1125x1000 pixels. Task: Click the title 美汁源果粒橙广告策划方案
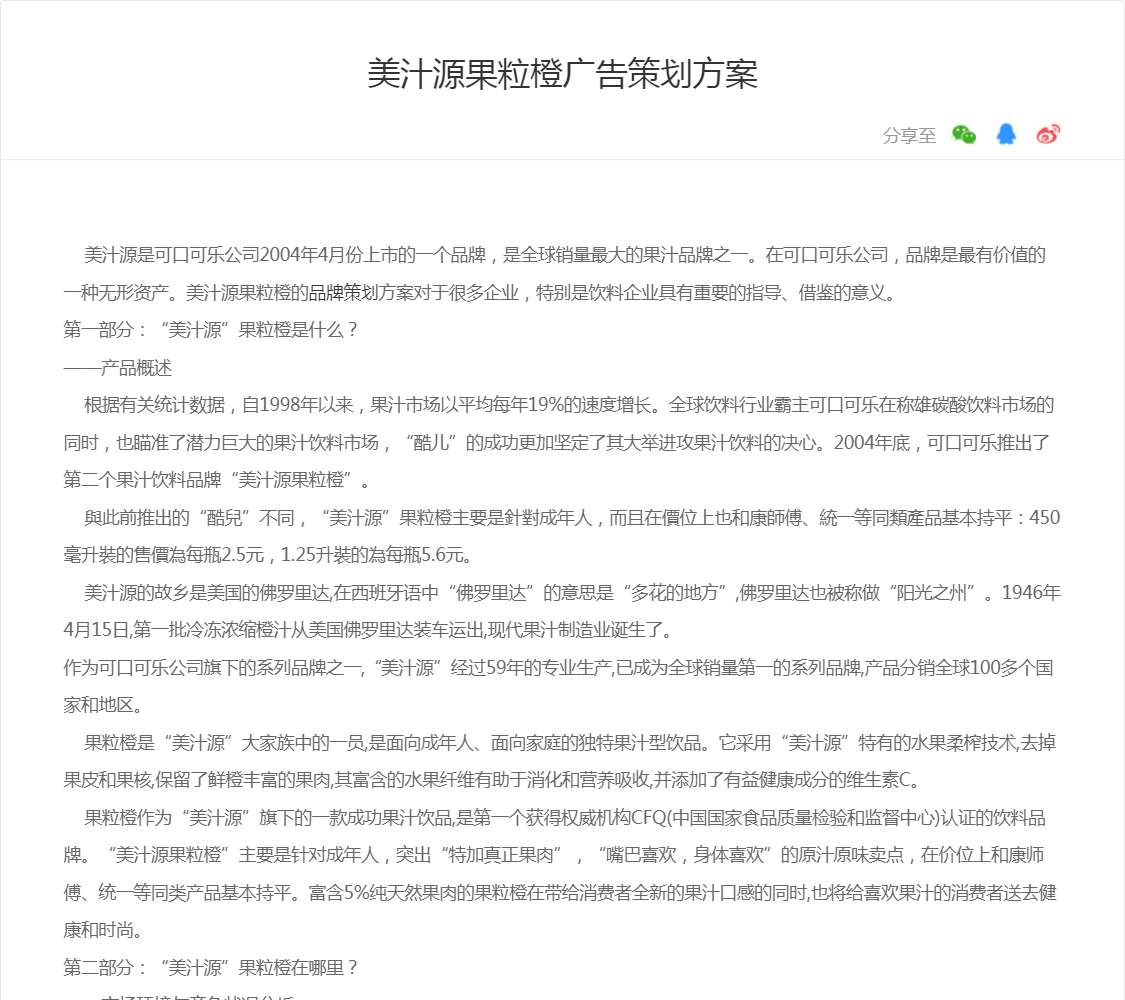click(562, 74)
